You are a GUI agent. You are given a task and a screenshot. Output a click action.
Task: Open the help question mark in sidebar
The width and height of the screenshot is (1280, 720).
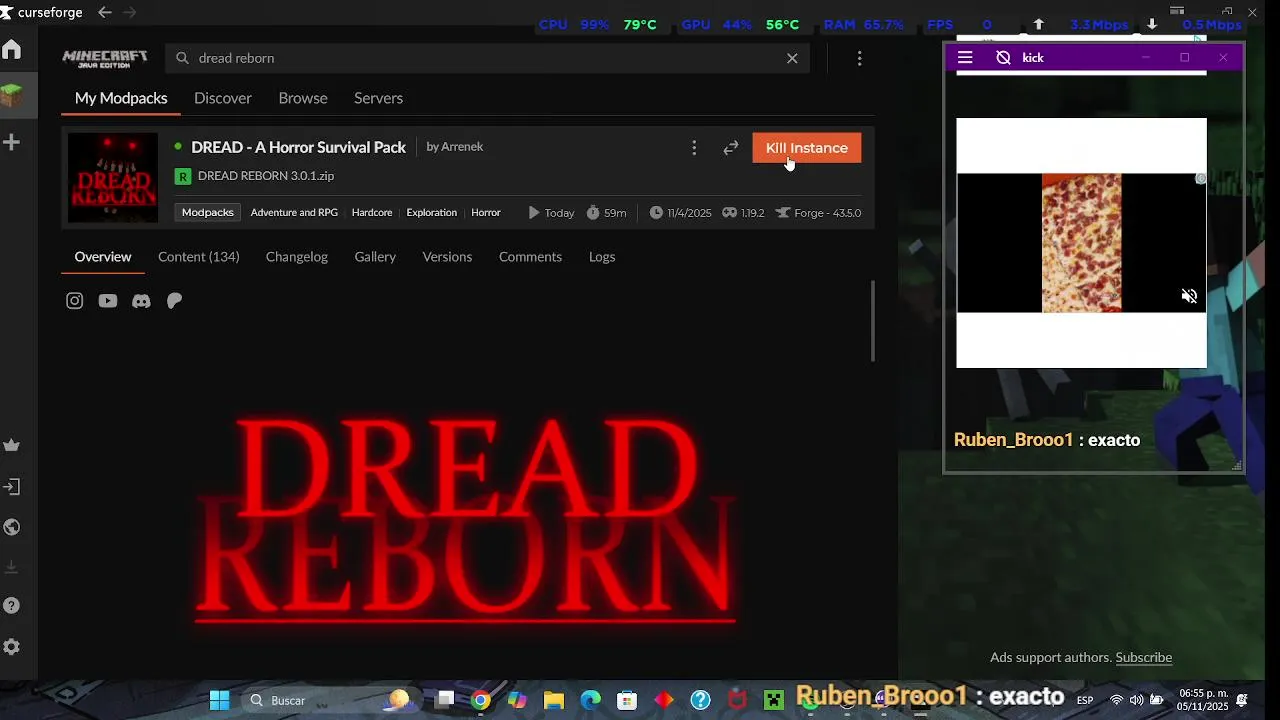point(12,606)
